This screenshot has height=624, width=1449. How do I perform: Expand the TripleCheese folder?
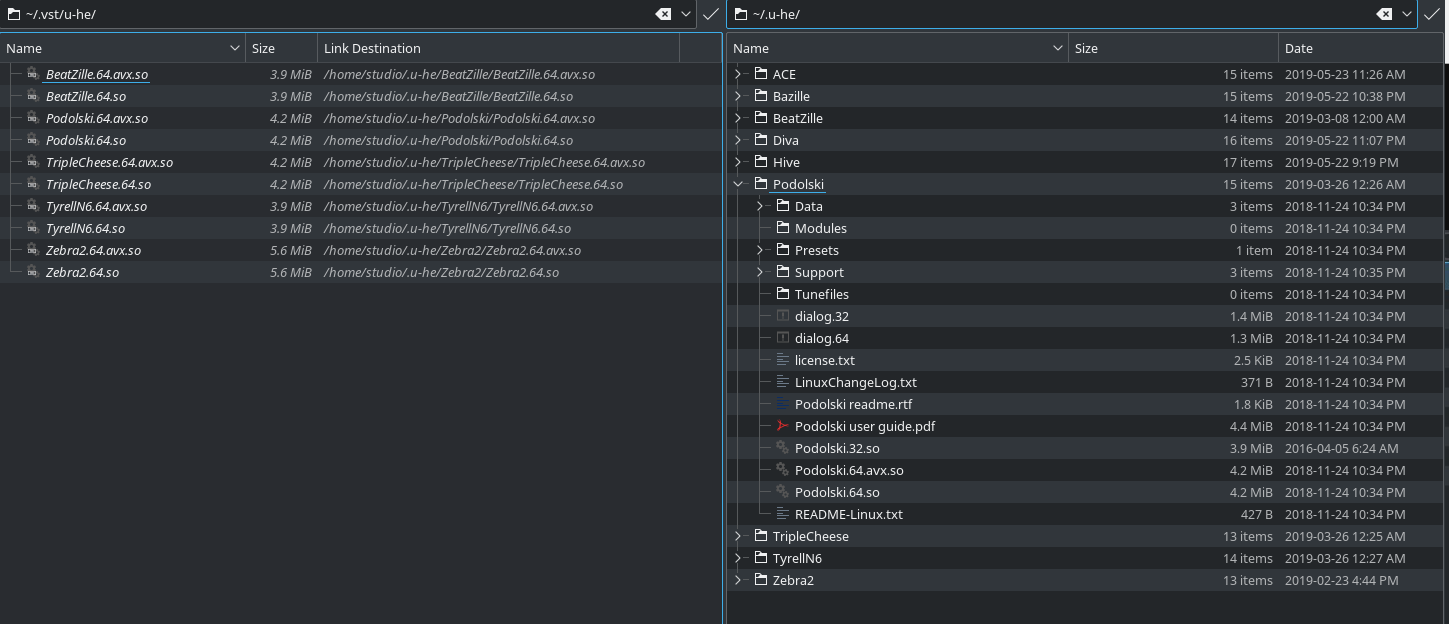coord(738,536)
